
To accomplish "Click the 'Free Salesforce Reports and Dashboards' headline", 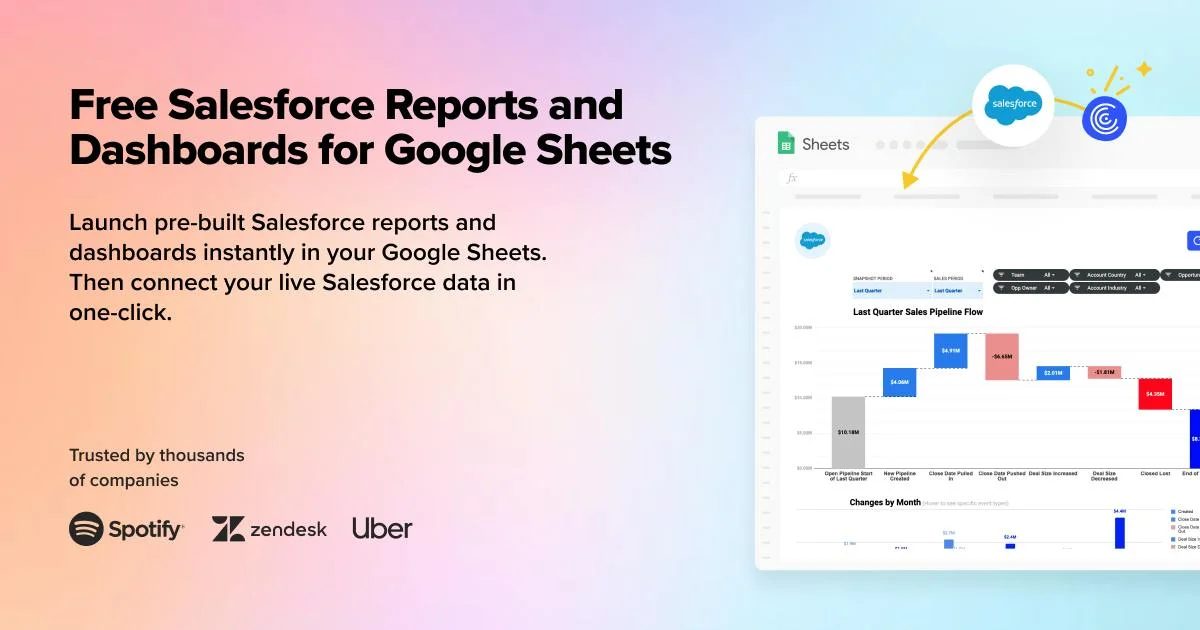I will [x=370, y=127].
